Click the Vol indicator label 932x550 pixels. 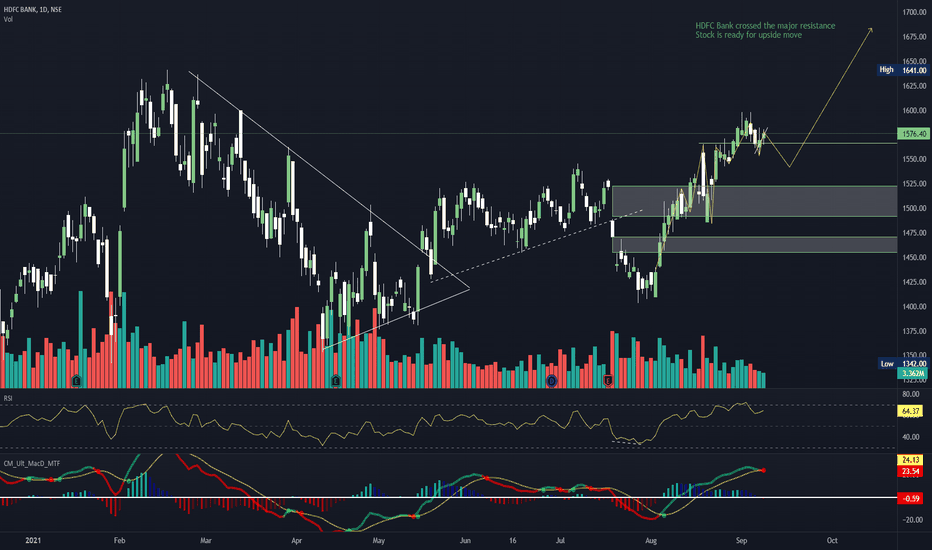pos(8,19)
